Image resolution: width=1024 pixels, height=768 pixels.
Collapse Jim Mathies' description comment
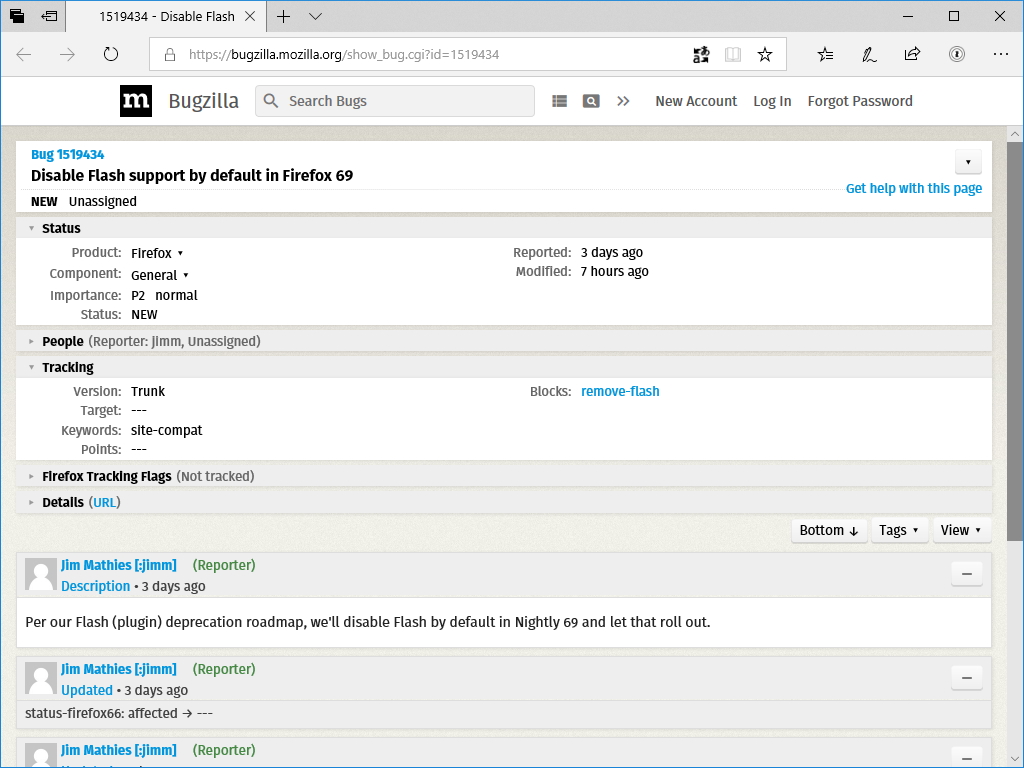click(x=966, y=574)
